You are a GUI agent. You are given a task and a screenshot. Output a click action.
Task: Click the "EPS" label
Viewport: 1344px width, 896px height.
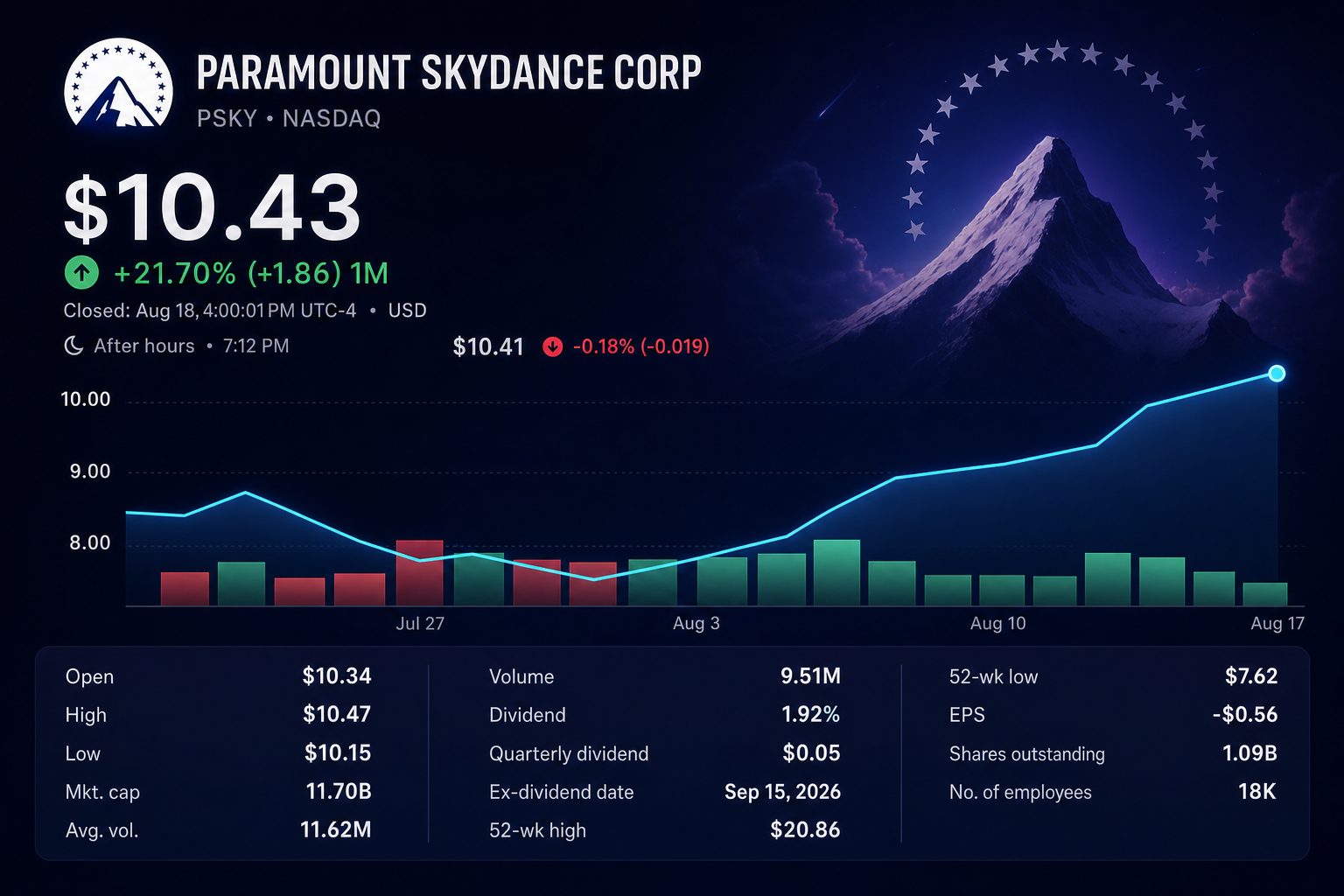click(x=967, y=715)
